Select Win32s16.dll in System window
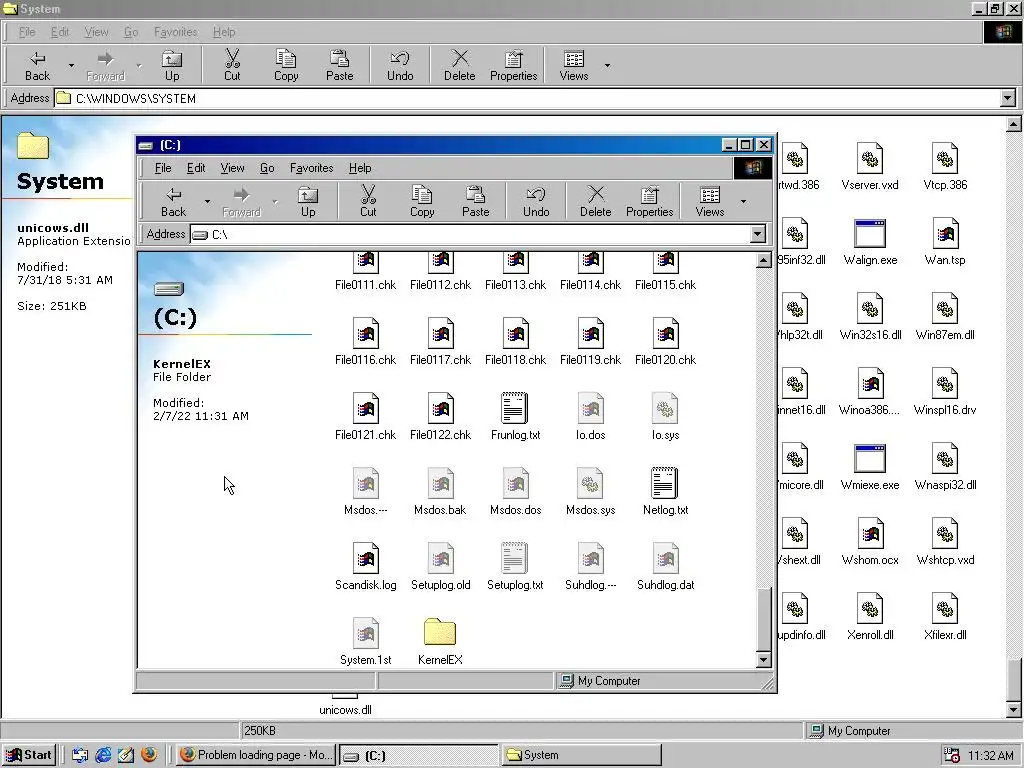1024x768 pixels. pyautogui.click(x=870, y=317)
